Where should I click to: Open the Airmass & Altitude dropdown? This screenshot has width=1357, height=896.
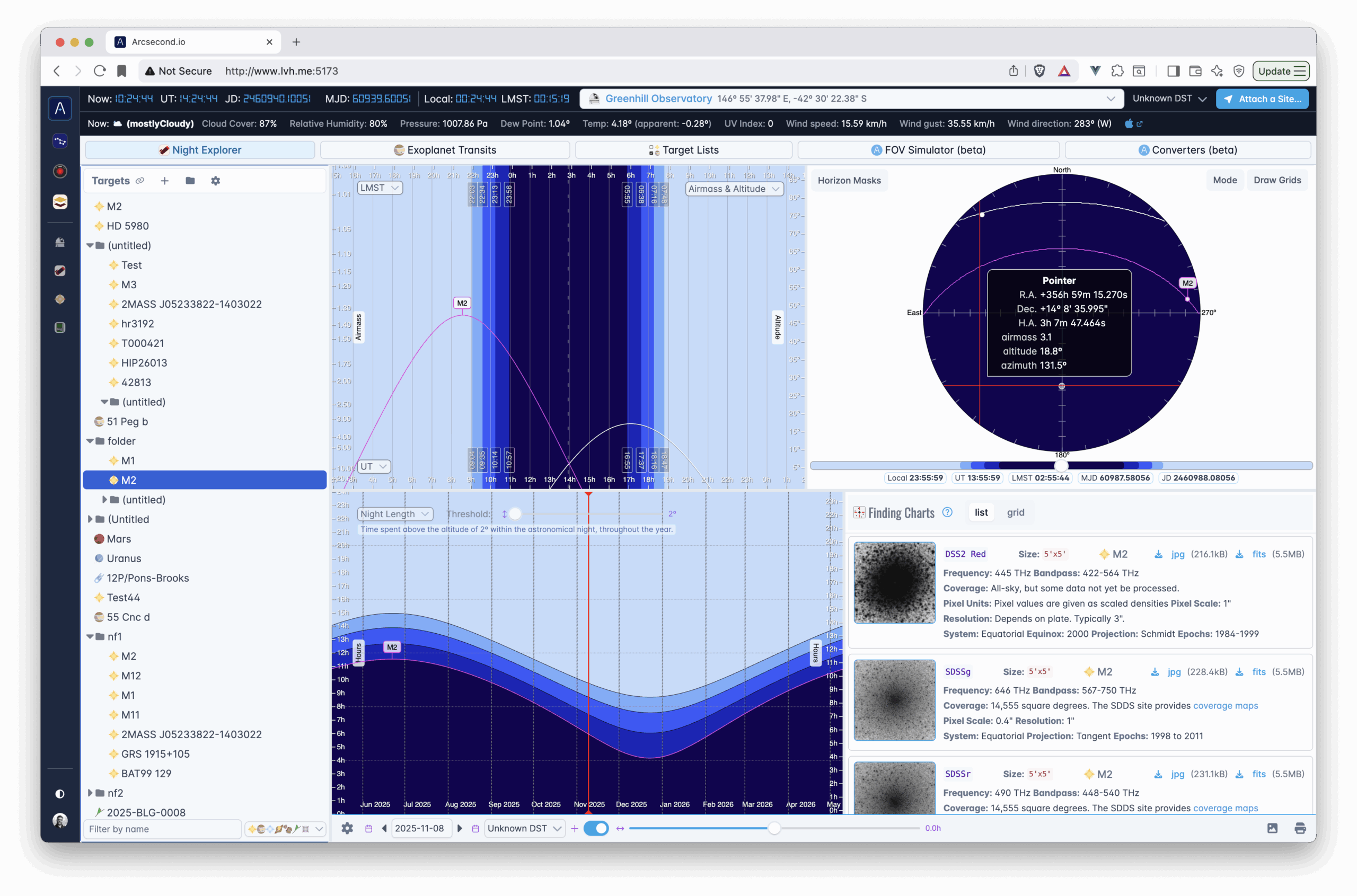(x=734, y=189)
